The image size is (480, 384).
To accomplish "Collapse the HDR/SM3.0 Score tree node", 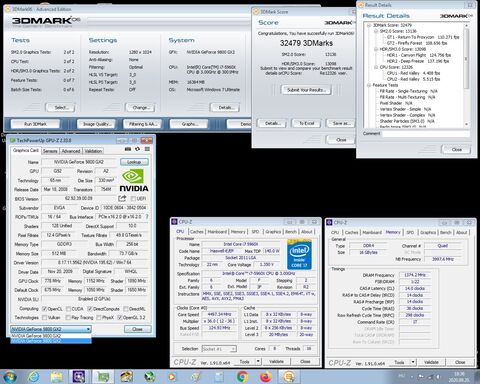I will pos(376,49).
